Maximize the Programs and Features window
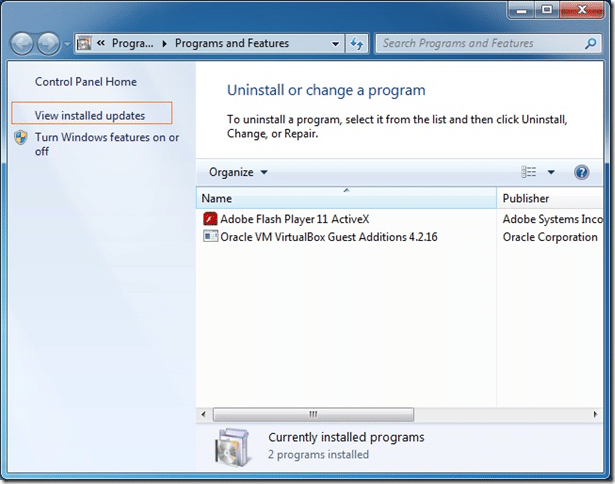Screen dimensions: 615x484 [547, 10]
